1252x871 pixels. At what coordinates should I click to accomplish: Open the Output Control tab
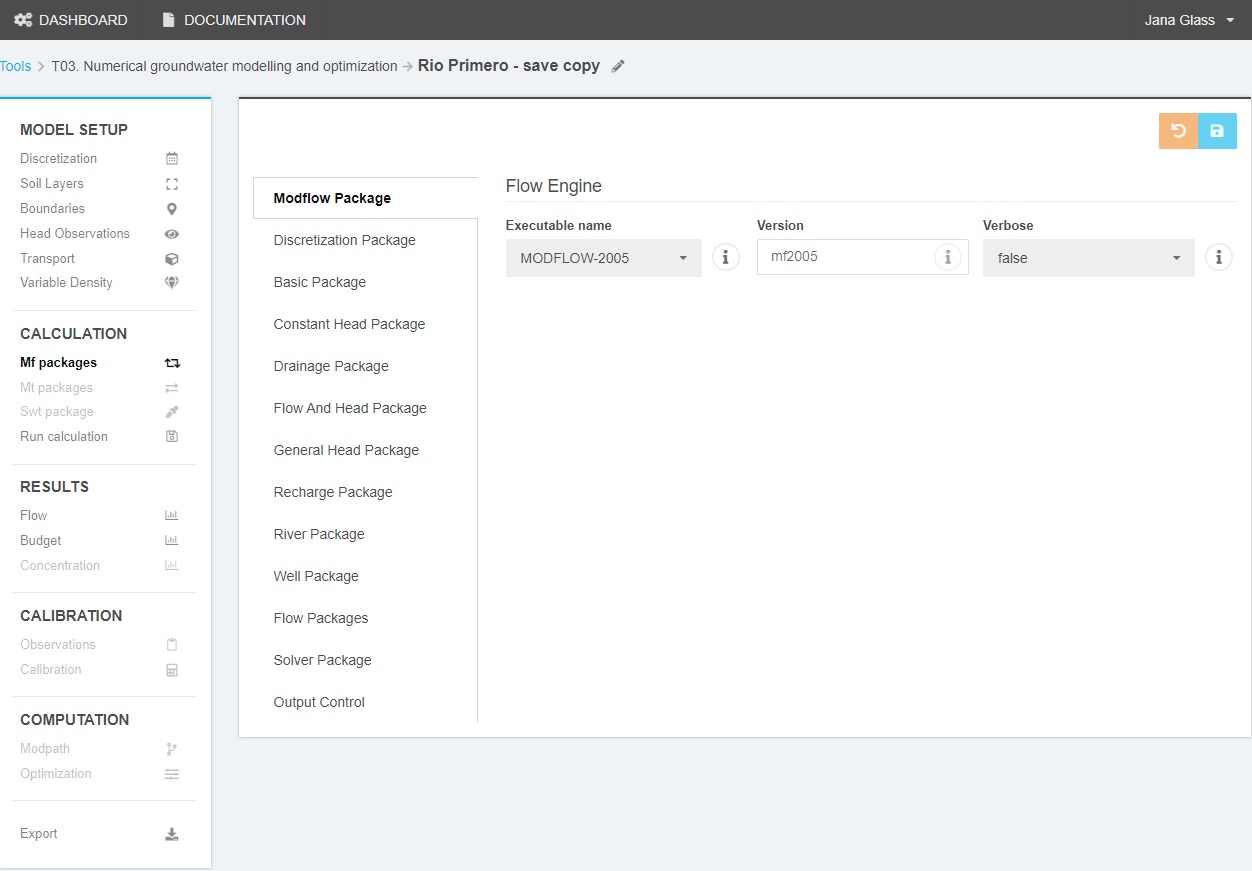point(319,702)
